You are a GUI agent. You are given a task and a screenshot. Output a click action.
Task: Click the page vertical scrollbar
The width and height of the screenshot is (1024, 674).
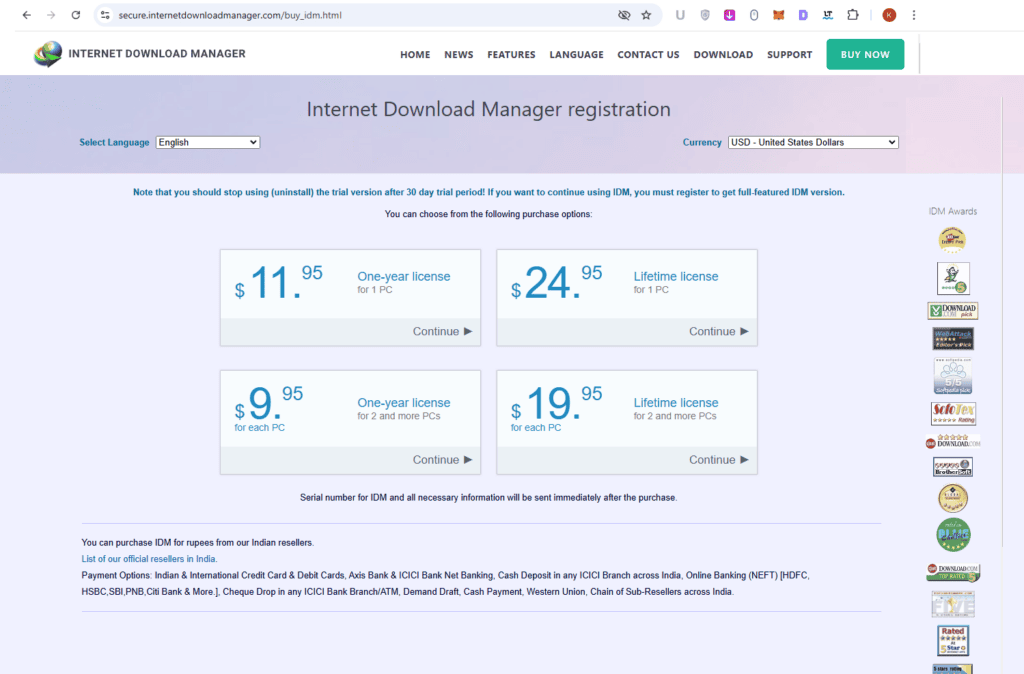(x=1002, y=320)
